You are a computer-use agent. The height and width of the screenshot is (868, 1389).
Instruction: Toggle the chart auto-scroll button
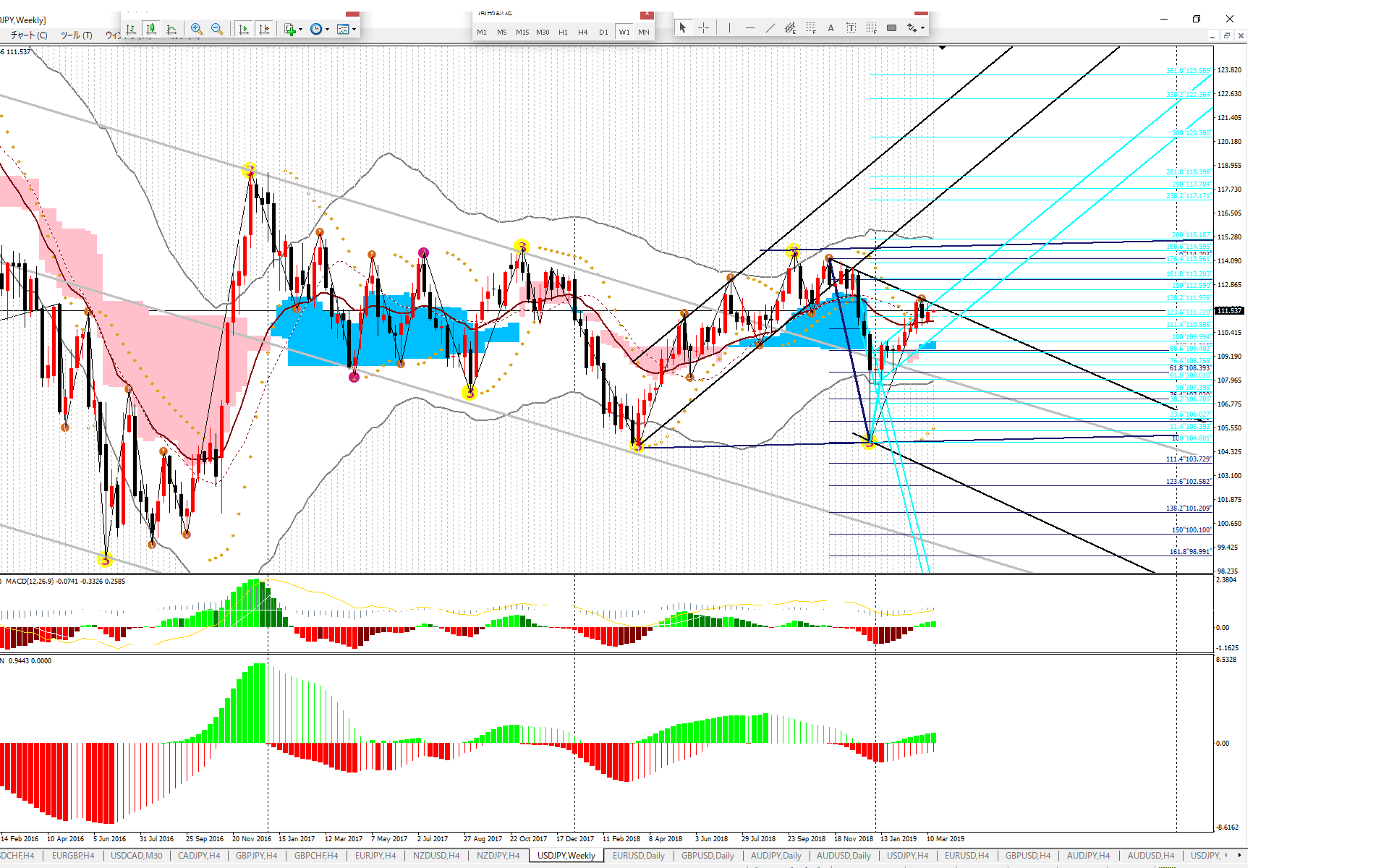click(244, 29)
